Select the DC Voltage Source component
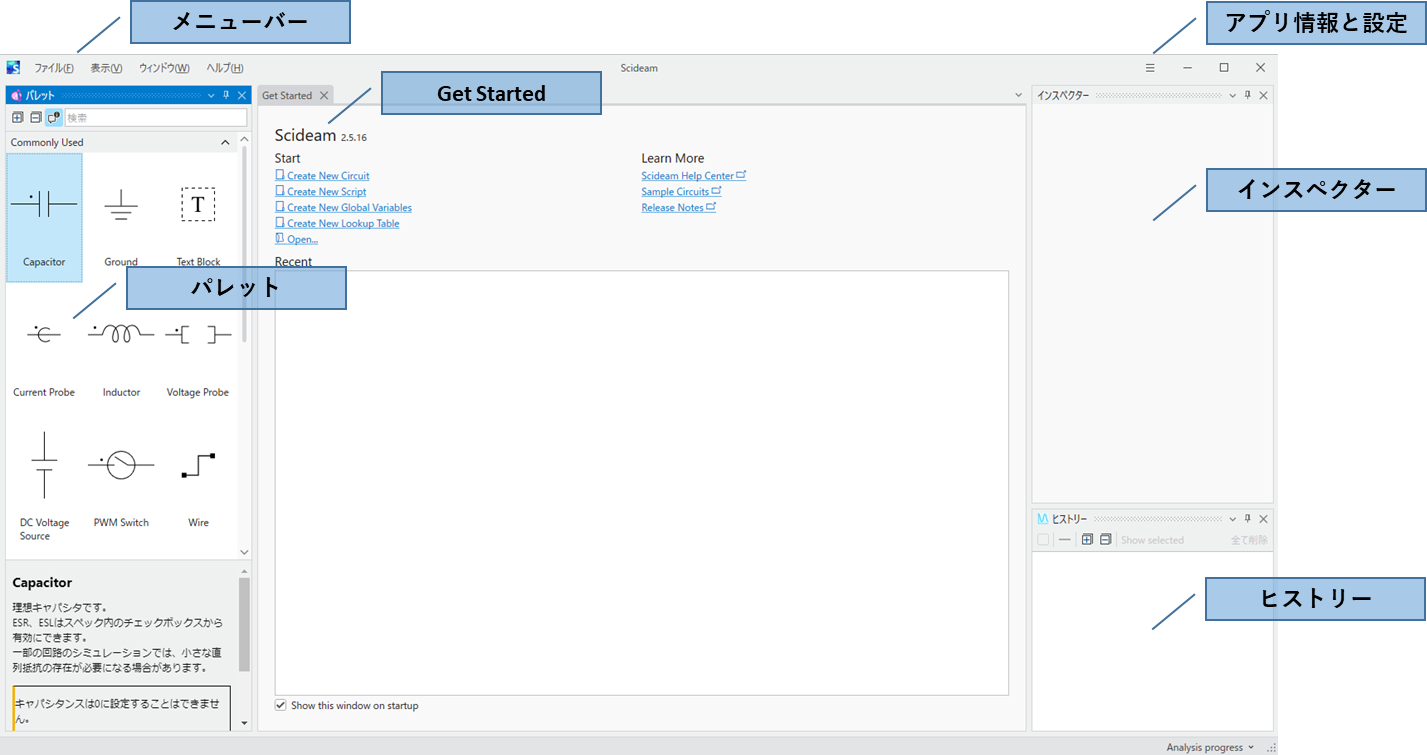Viewport: 1427px width, 755px height. [44, 480]
